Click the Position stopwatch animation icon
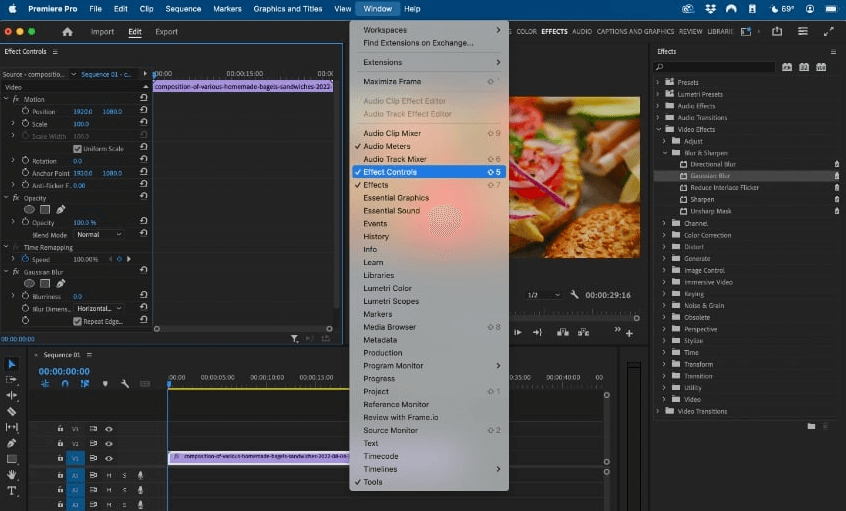 (x=25, y=111)
